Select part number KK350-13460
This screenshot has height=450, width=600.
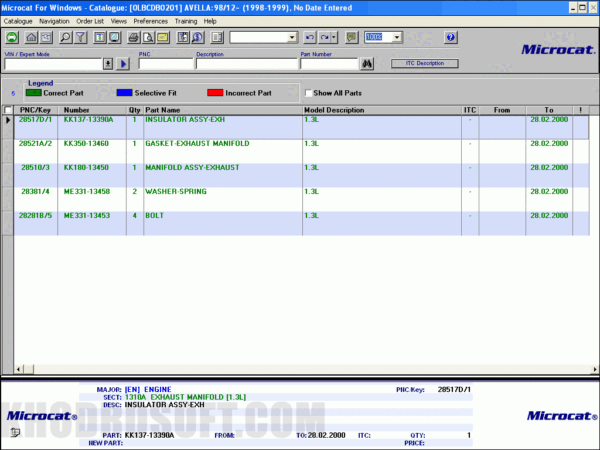click(x=86, y=143)
